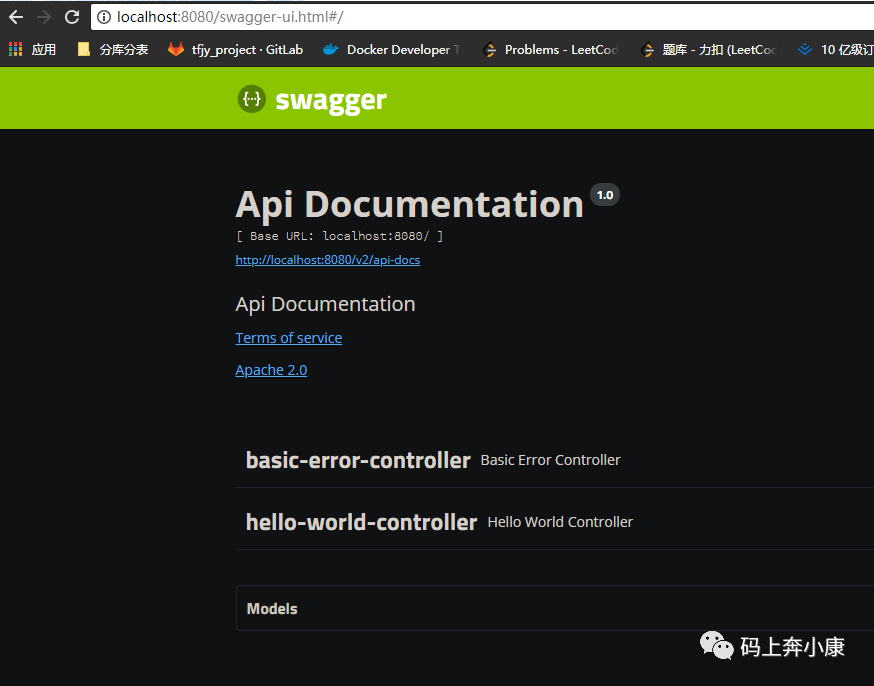
Task: Open Docker Developer bookmark
Action: [392, 50]
